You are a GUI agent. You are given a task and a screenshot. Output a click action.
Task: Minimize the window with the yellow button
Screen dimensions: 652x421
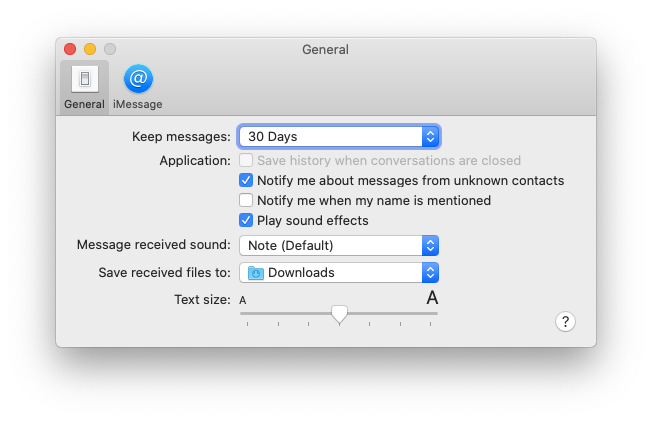[x=90, y=49]
